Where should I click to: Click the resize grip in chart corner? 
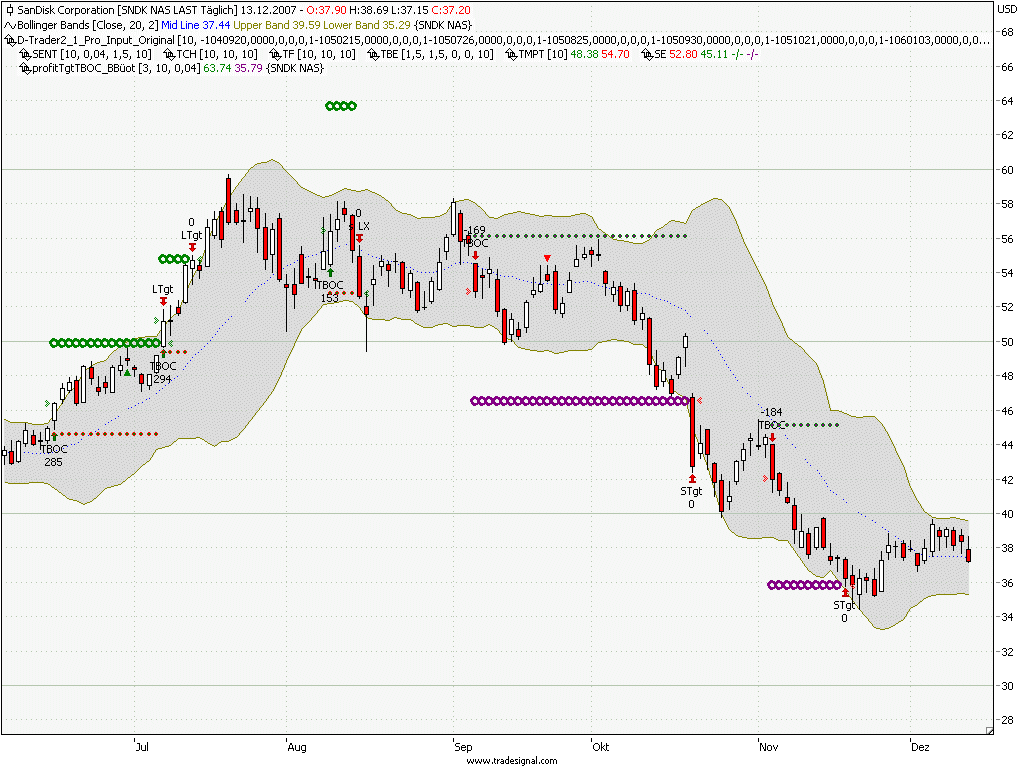(x=989, y=731)
